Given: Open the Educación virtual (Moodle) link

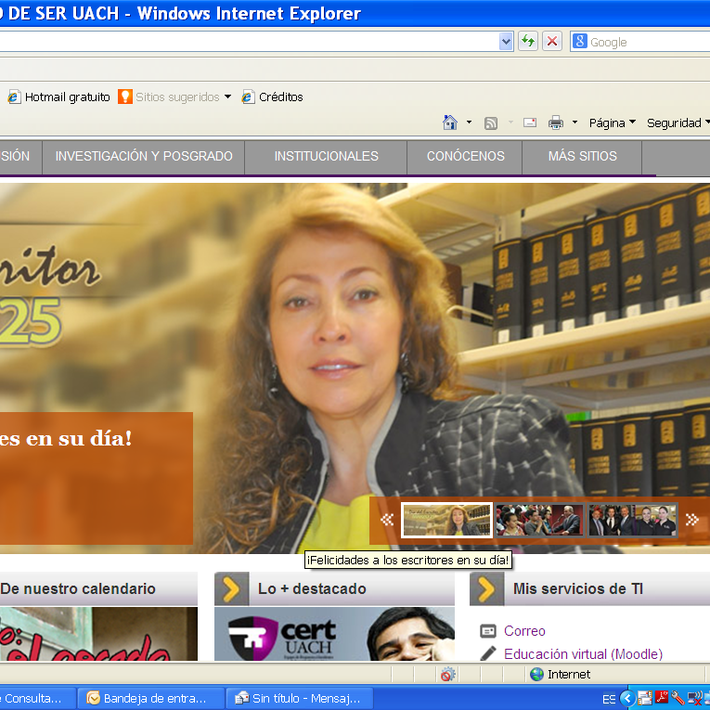Looking at the screenshot, I should [x=582, y=654].
